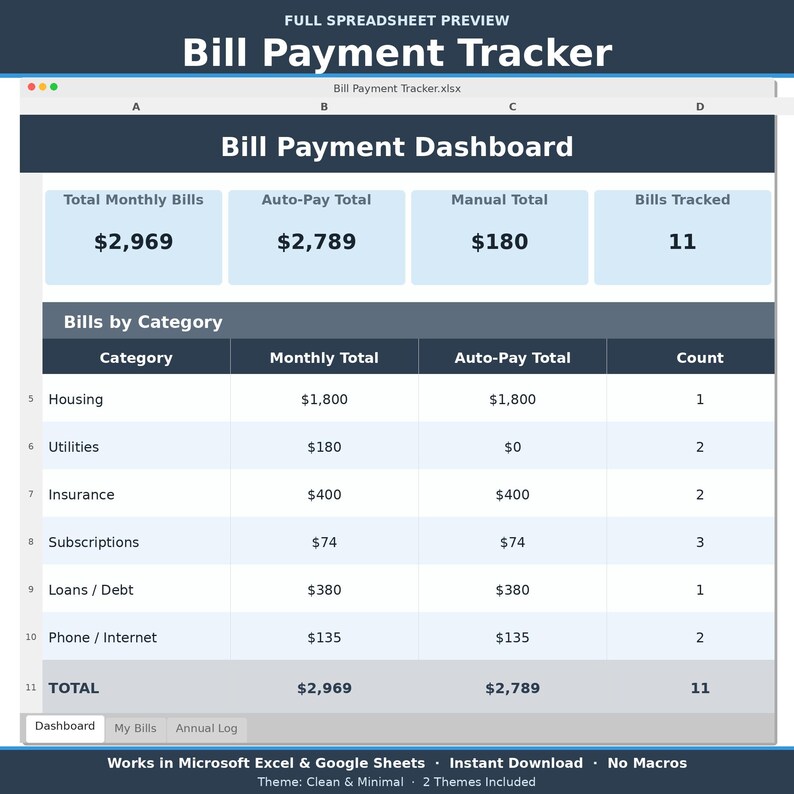794x794 pixels.
Task: Click the Bill Payment Tracker.xlsx window title
Action: [x=397, y=88]
